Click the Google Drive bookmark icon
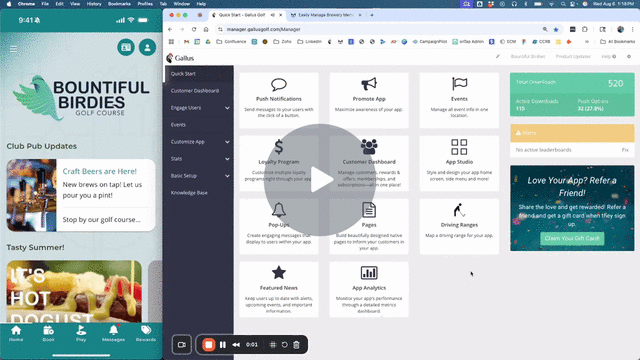Viewport: 640px width, 360px height. [208, 42]
